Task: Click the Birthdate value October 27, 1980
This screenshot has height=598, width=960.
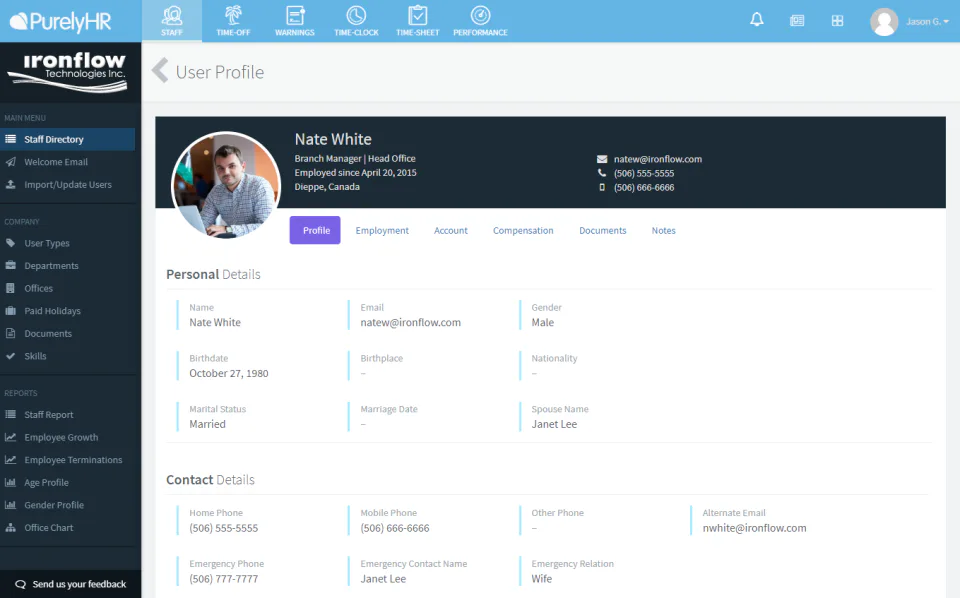Action: pos(228,373)
